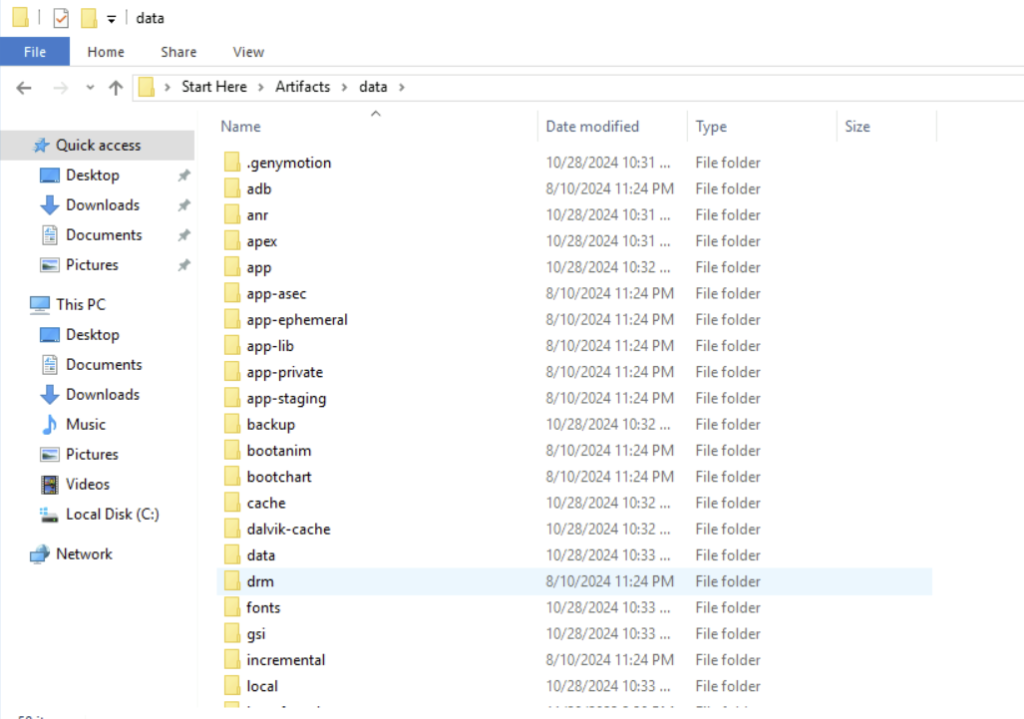Click the Up one level arrow

115,87
